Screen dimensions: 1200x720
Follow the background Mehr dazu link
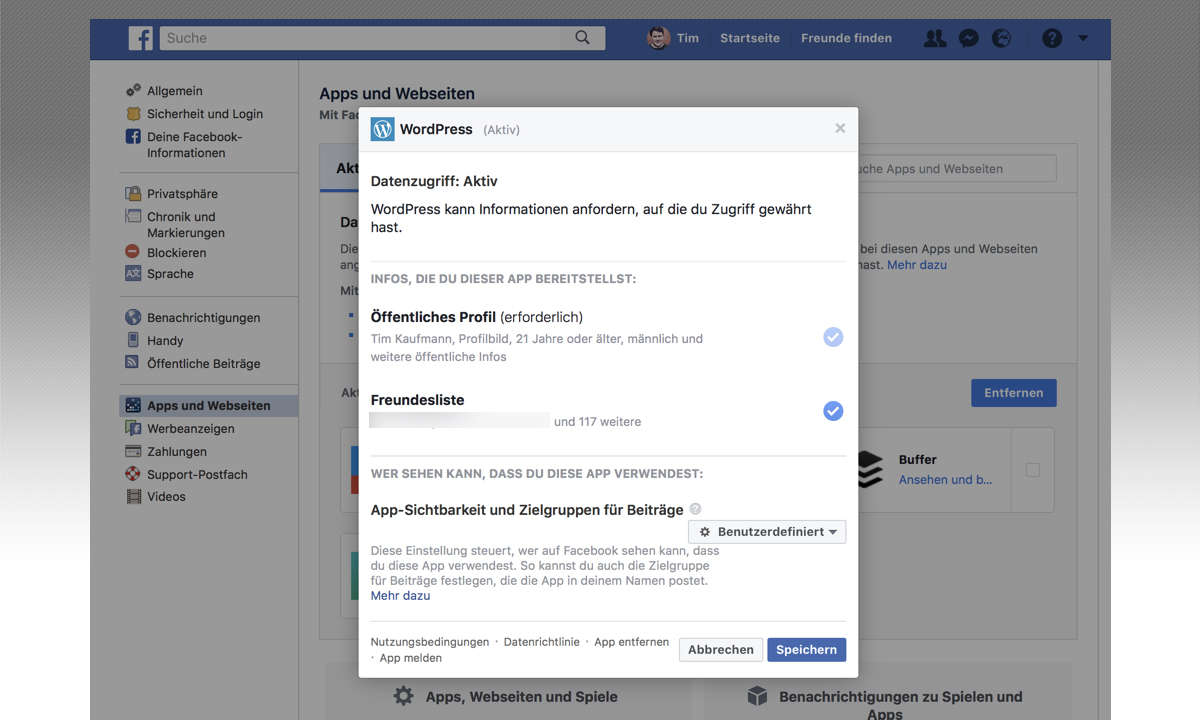pyautogui.click(x=917, y=265)
